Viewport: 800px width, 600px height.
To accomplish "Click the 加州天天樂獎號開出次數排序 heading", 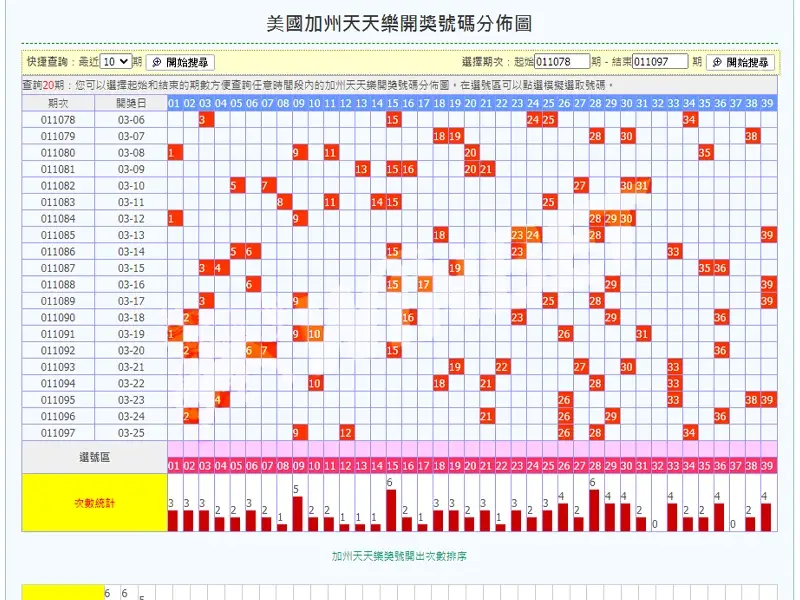I will pos(399,556).
